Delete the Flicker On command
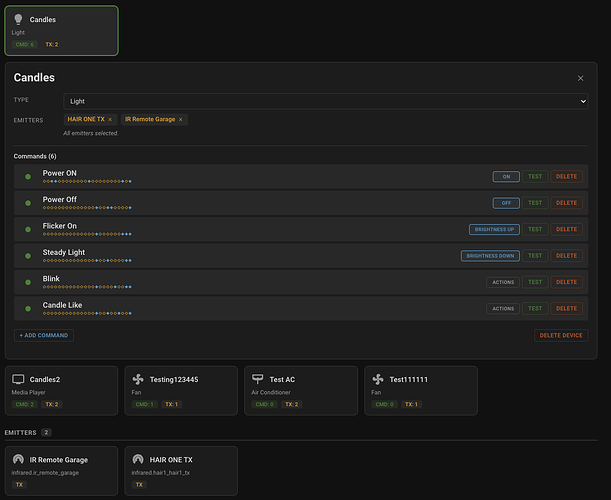Viewport: 611px width, 500px height. 566,230
